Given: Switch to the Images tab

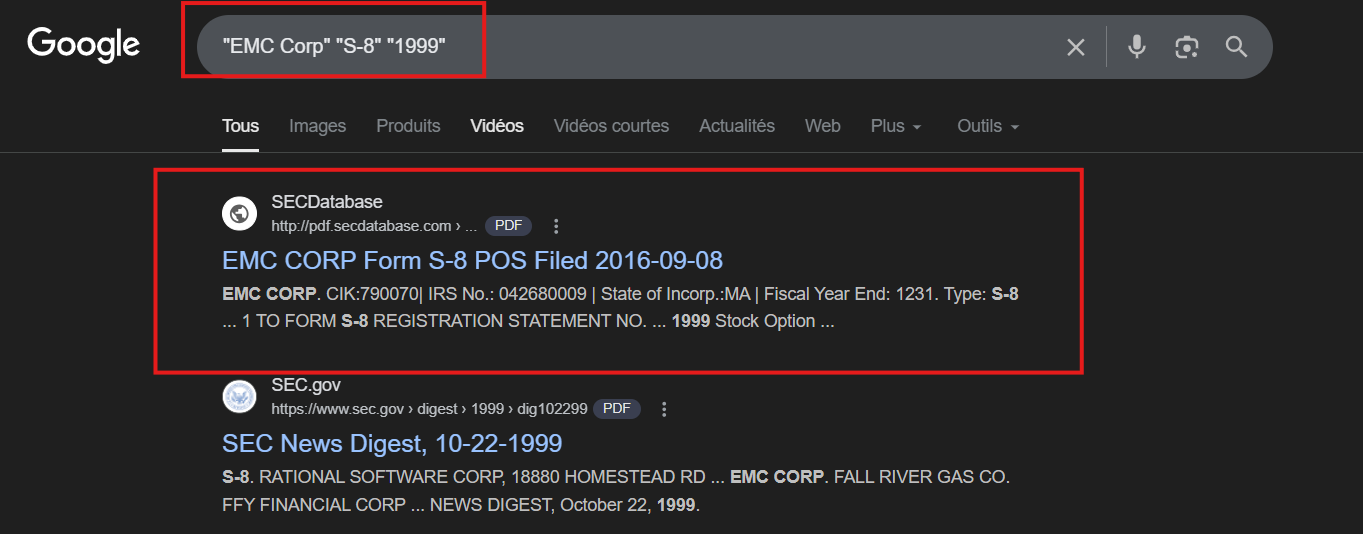Looking at the screenshot, I should tap(317, 126).
